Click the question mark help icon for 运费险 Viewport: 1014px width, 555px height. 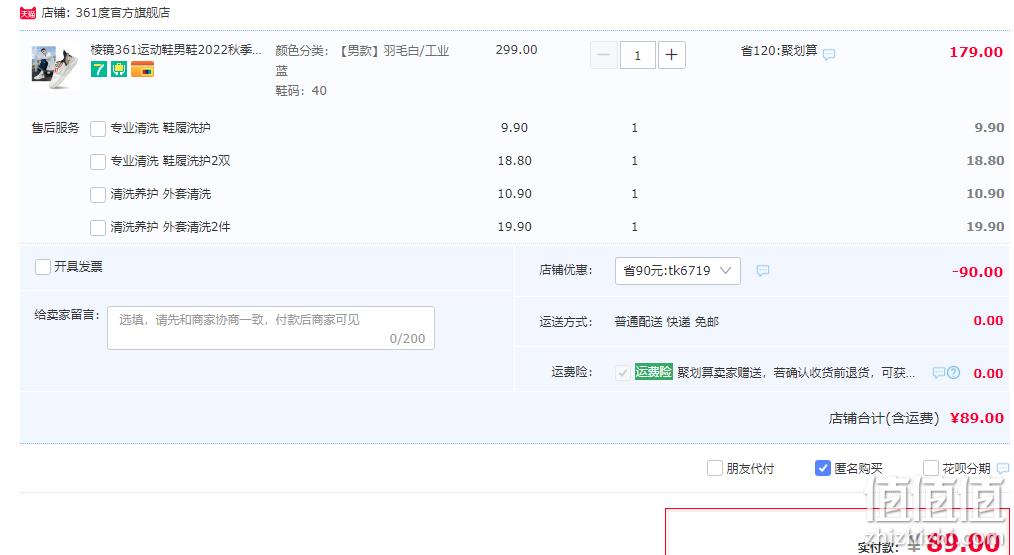[x=953, y=373]
